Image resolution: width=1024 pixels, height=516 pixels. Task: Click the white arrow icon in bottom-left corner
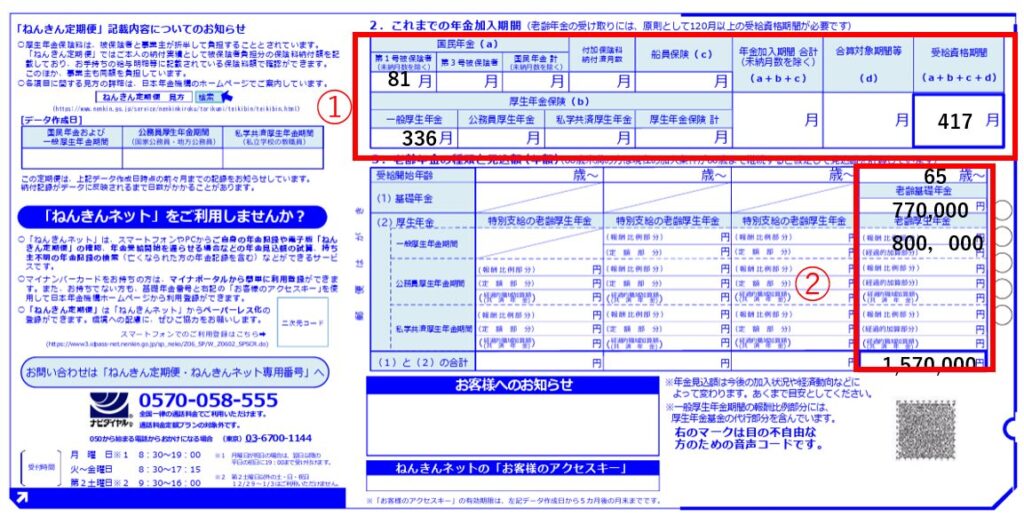[x=22, y=496]
